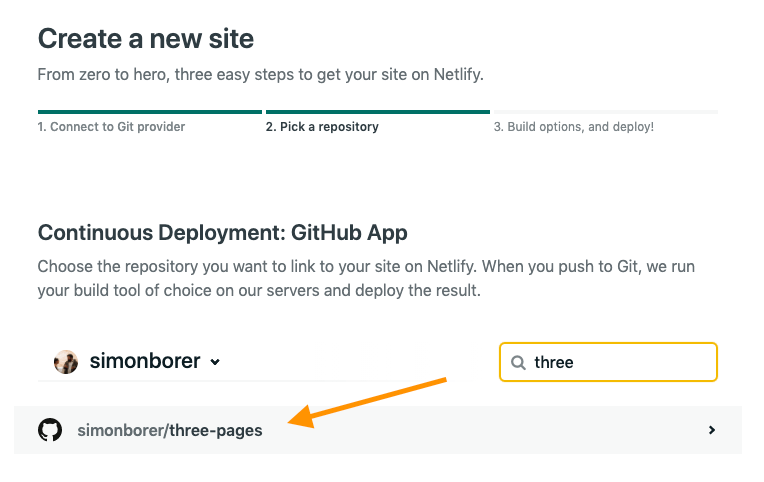This screenshot has height=482, width=764.
Task: Click second green progress bar segment
Action: 378,112
